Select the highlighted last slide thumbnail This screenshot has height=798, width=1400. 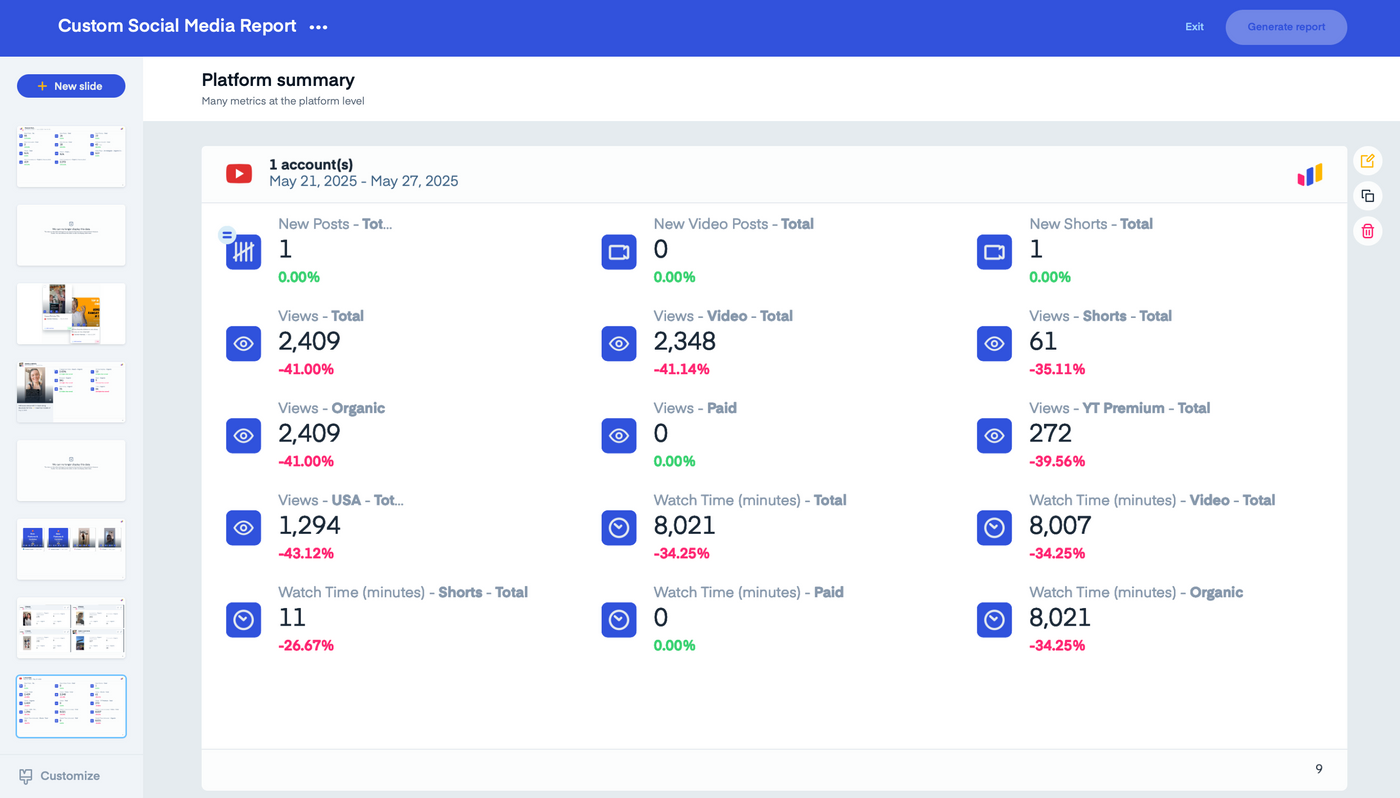click(71, 706)
